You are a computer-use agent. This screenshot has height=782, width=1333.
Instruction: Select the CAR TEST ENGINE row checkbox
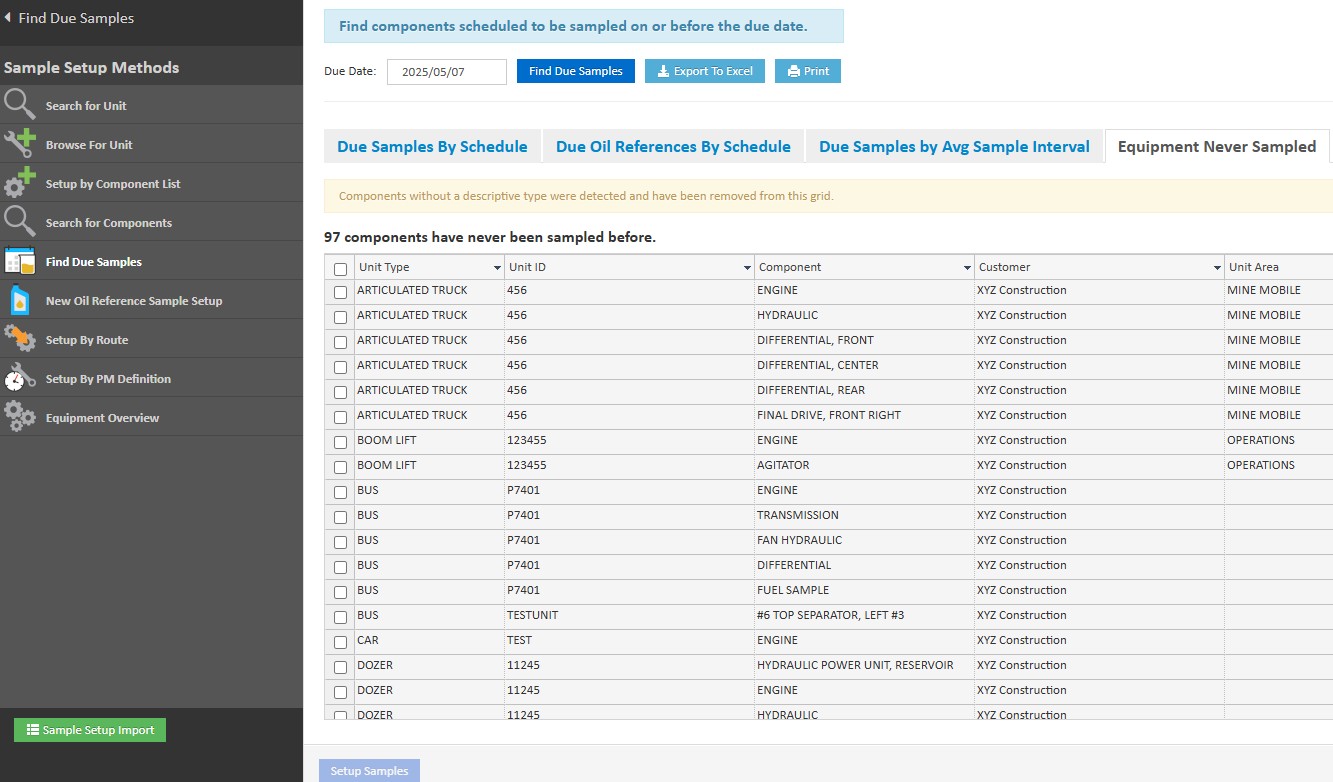(x=341, y=642)
